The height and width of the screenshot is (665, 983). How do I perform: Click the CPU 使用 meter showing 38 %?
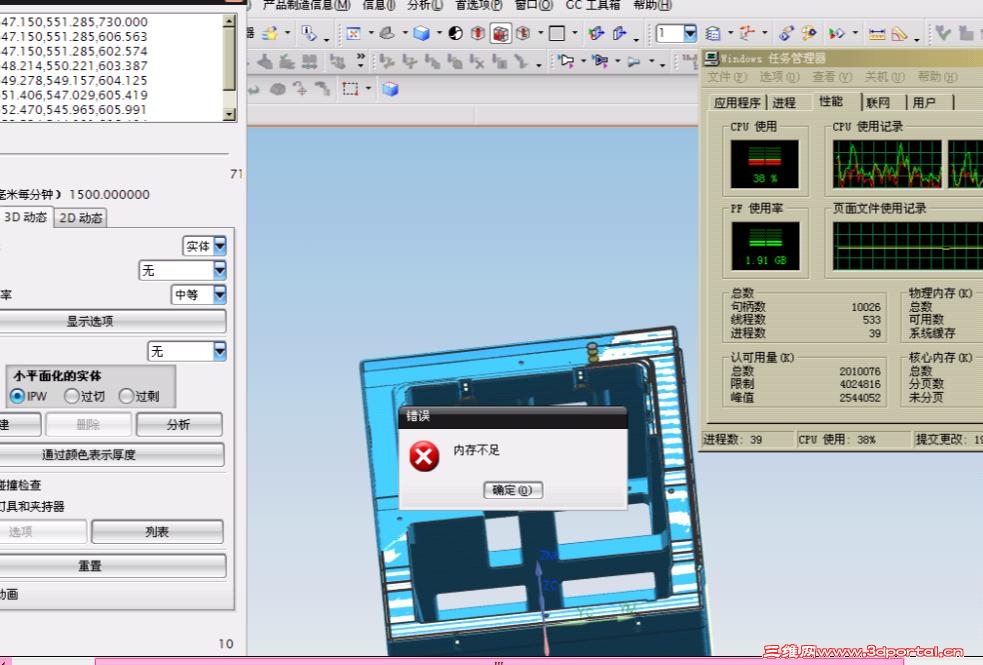(x=764, y=164)
